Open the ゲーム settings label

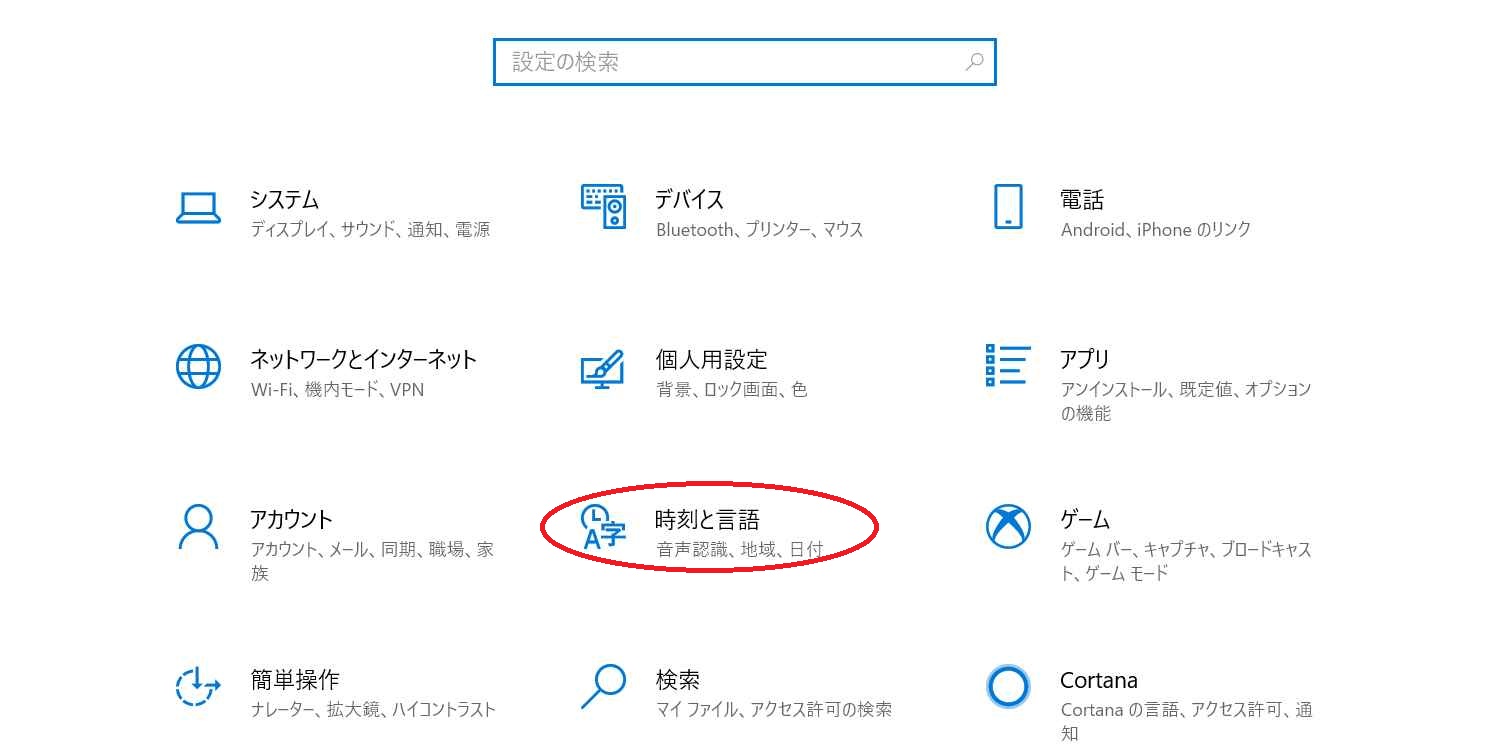point(1085,519)
